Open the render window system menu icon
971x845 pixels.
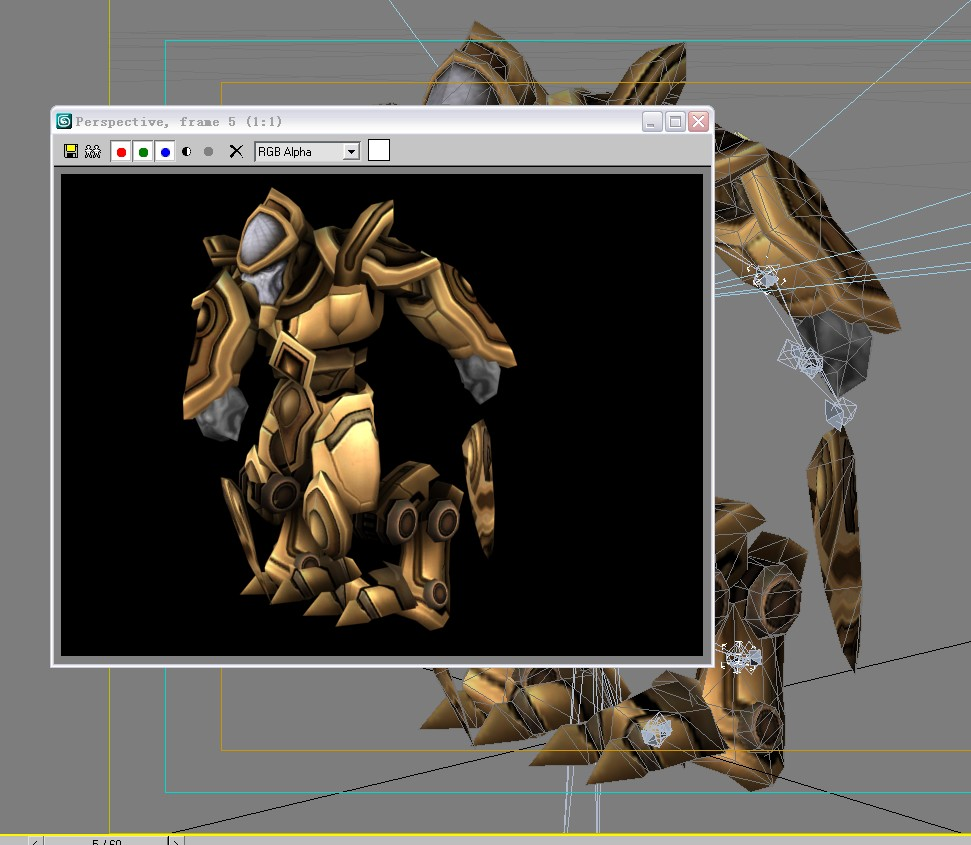coord(65,121)
